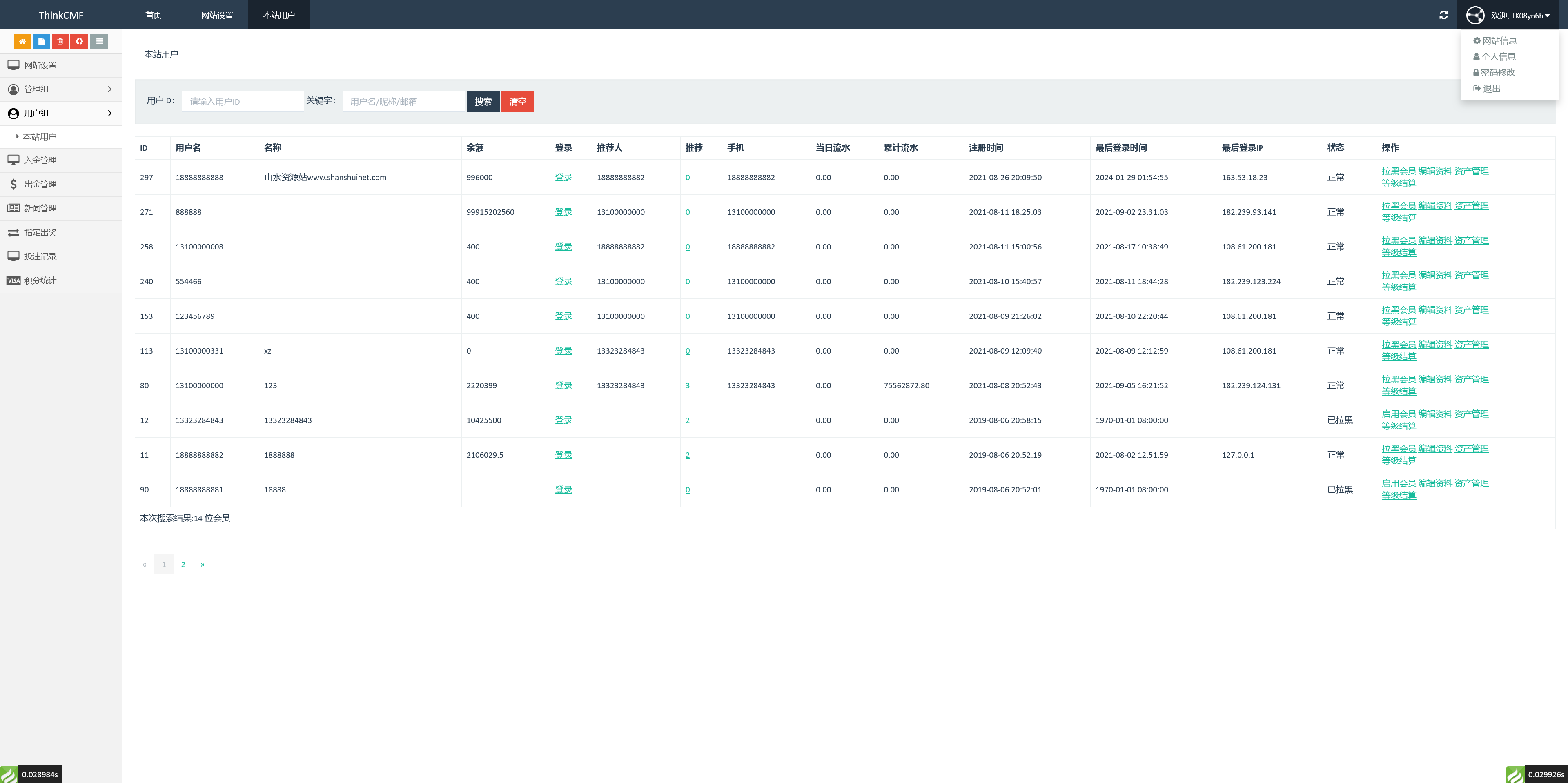Click the red recycle icon
The height and width of the screenshot is (783, 1568).
pos(79,41)
